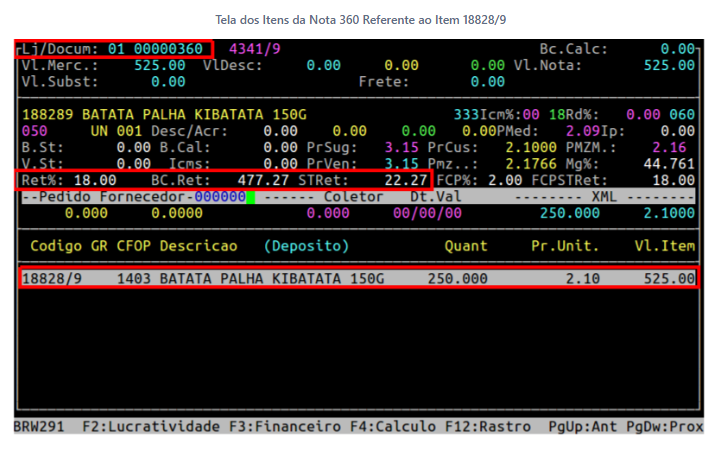Click the Quant column header
Viewport: 714px width, 449px height.
point(466,245)
